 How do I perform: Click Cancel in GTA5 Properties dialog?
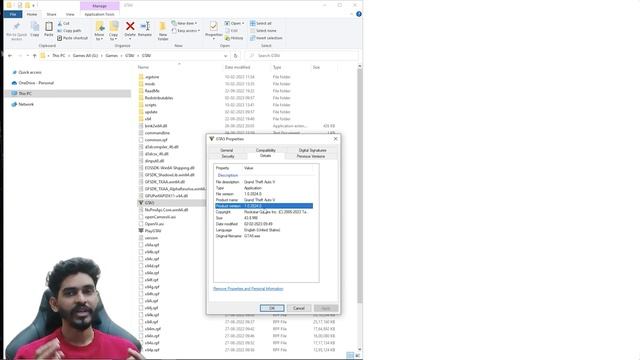coord(299,308)
